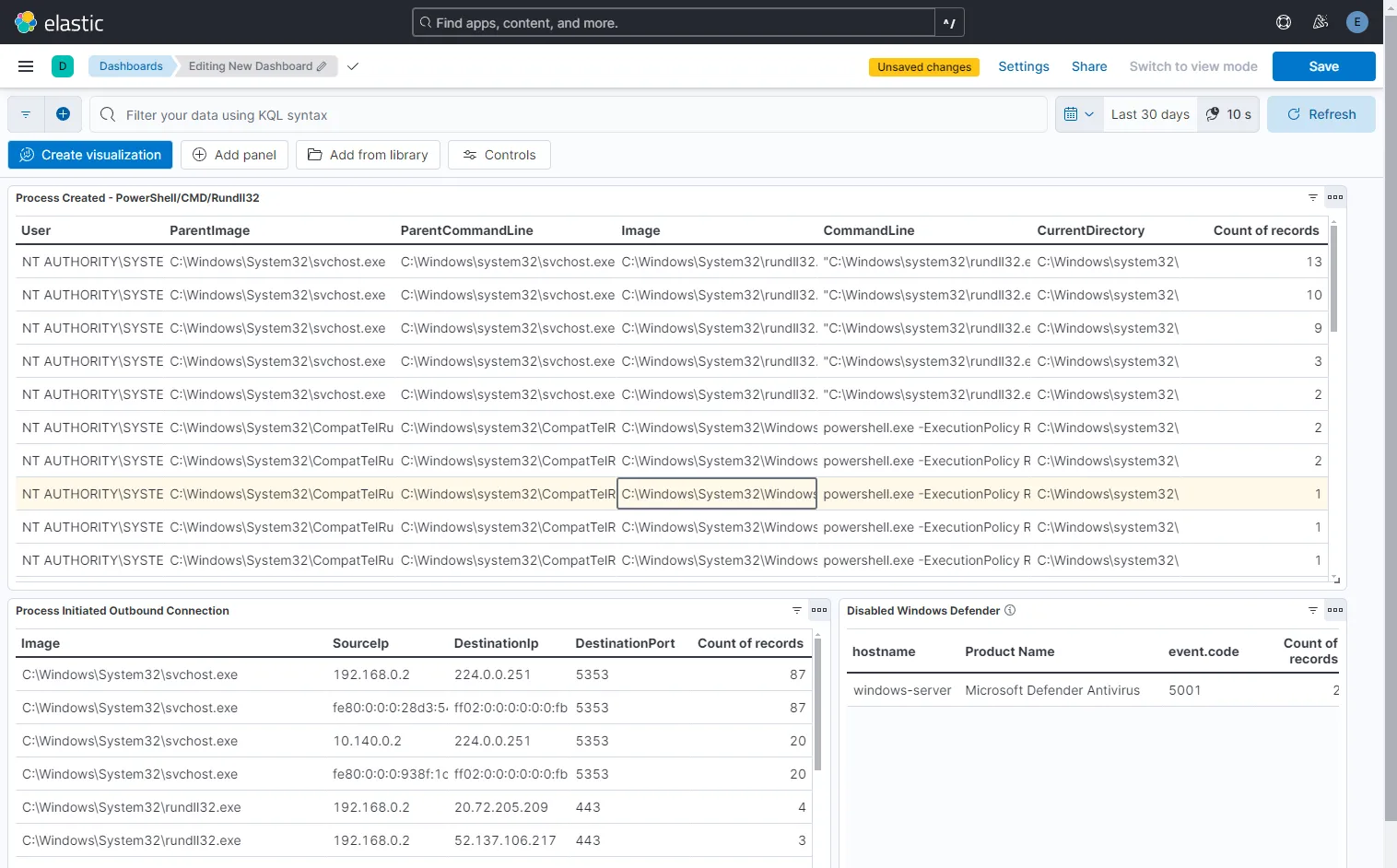Open options for Process Created panel
This screenshot has width=1397, height=868.
(1334, 197)
